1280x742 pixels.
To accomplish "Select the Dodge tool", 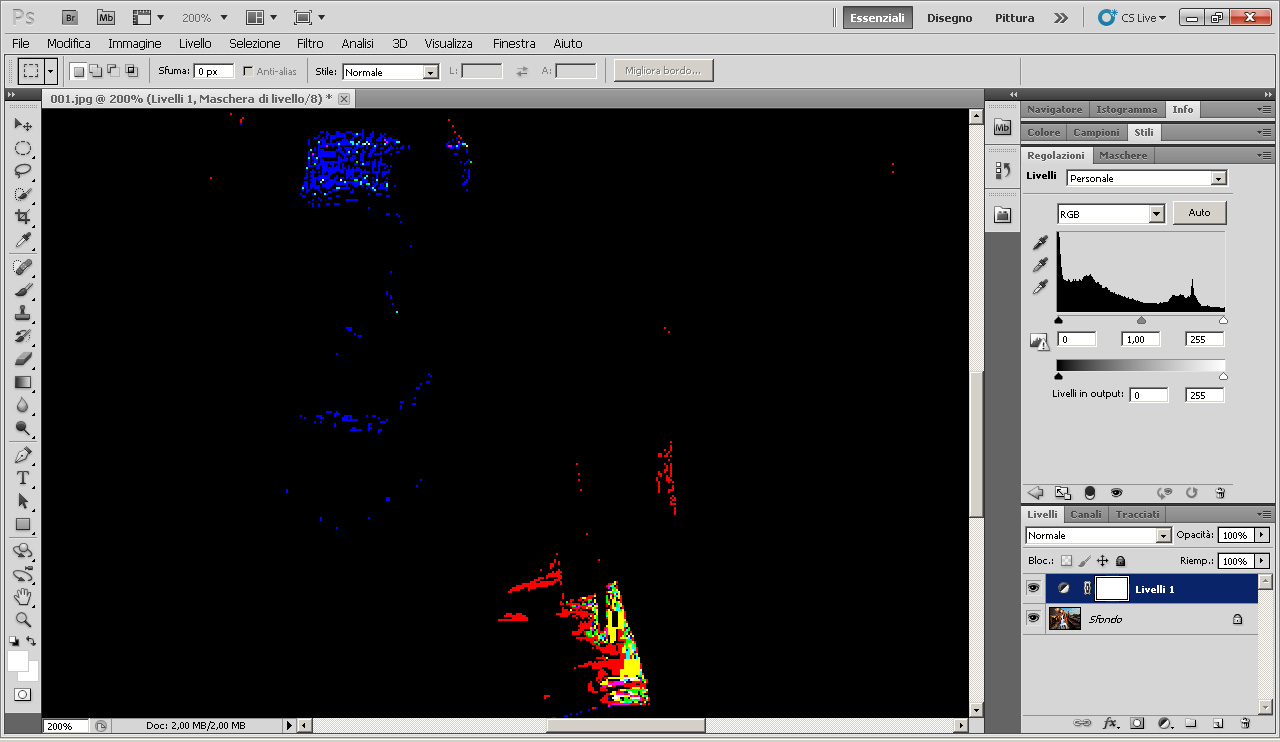I will 22,428.
